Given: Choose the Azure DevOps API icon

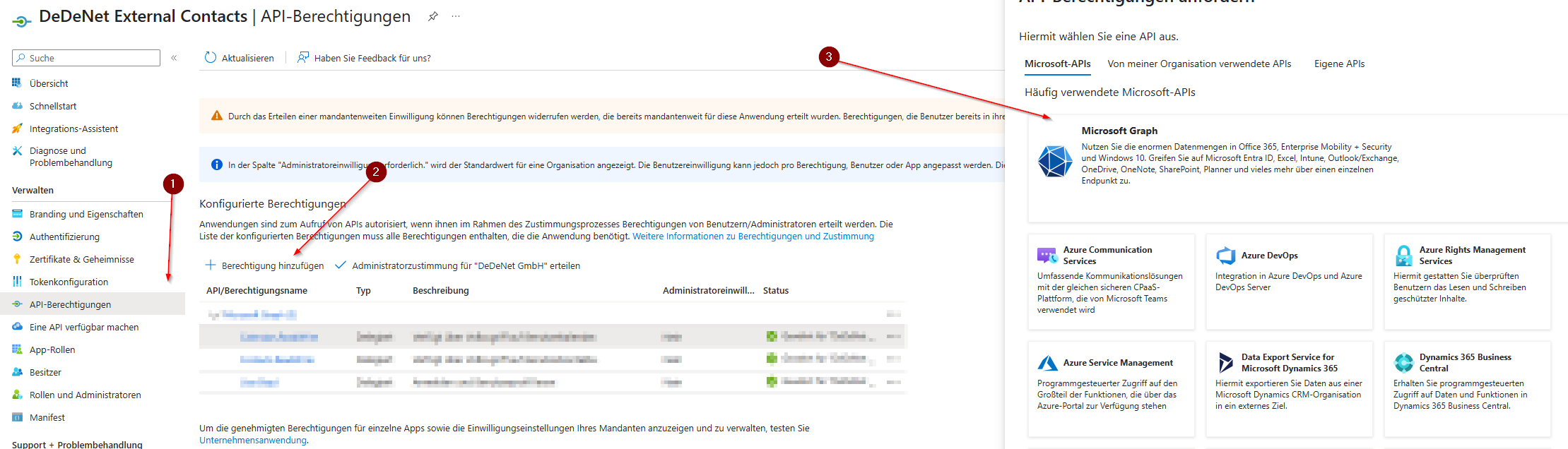Looking at the screenshot, I should point(1225,256).
